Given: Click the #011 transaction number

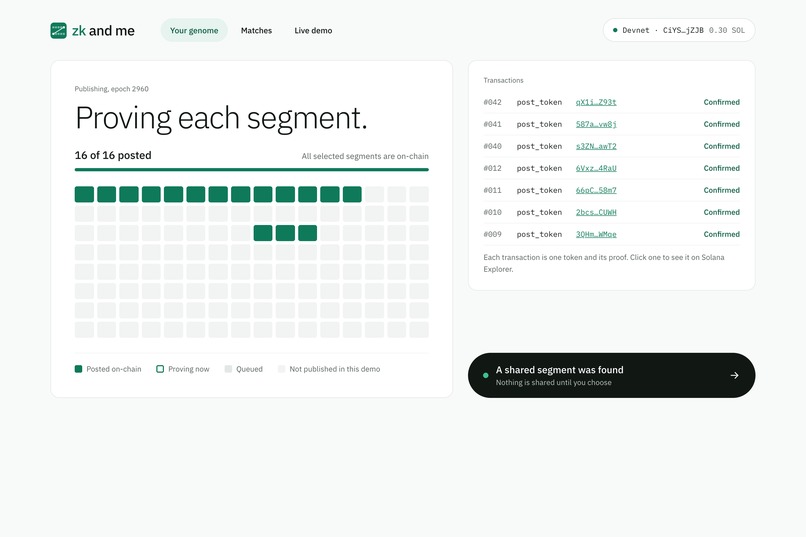Looking at the screenshot, I should (x=492, y=190).
